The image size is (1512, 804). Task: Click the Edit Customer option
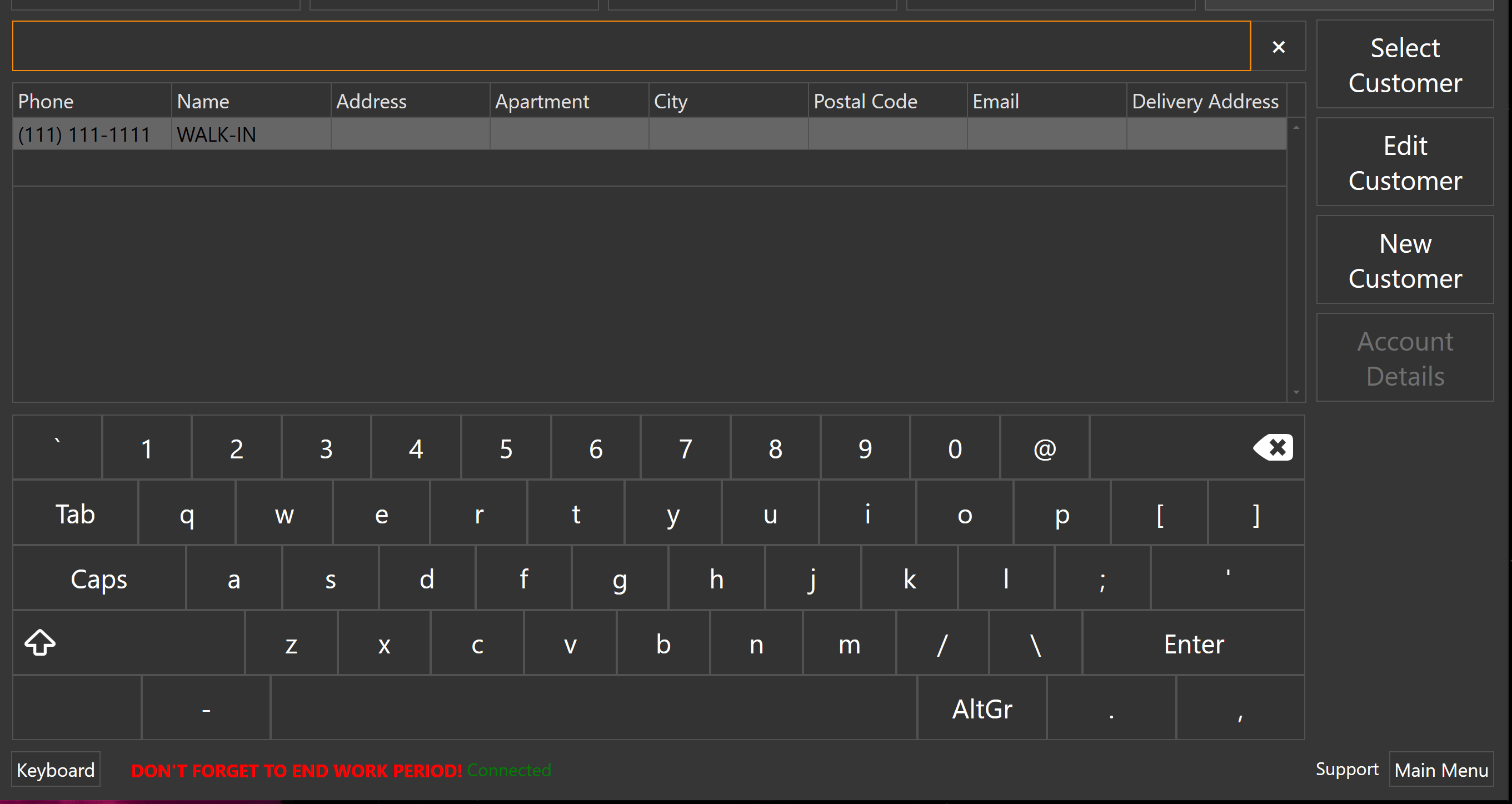1407,163
